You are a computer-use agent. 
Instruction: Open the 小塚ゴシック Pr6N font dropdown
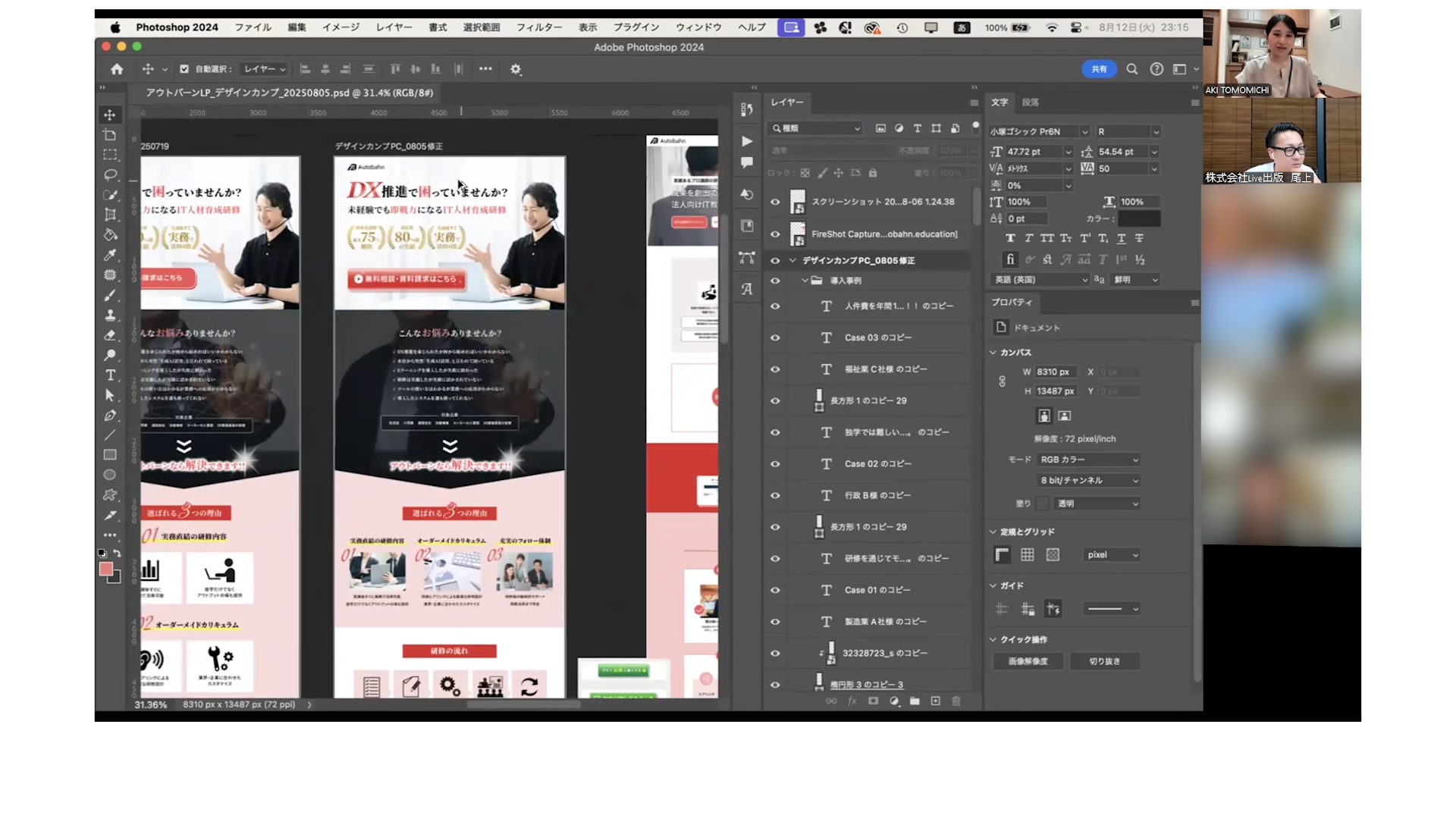click(1084, 132)
